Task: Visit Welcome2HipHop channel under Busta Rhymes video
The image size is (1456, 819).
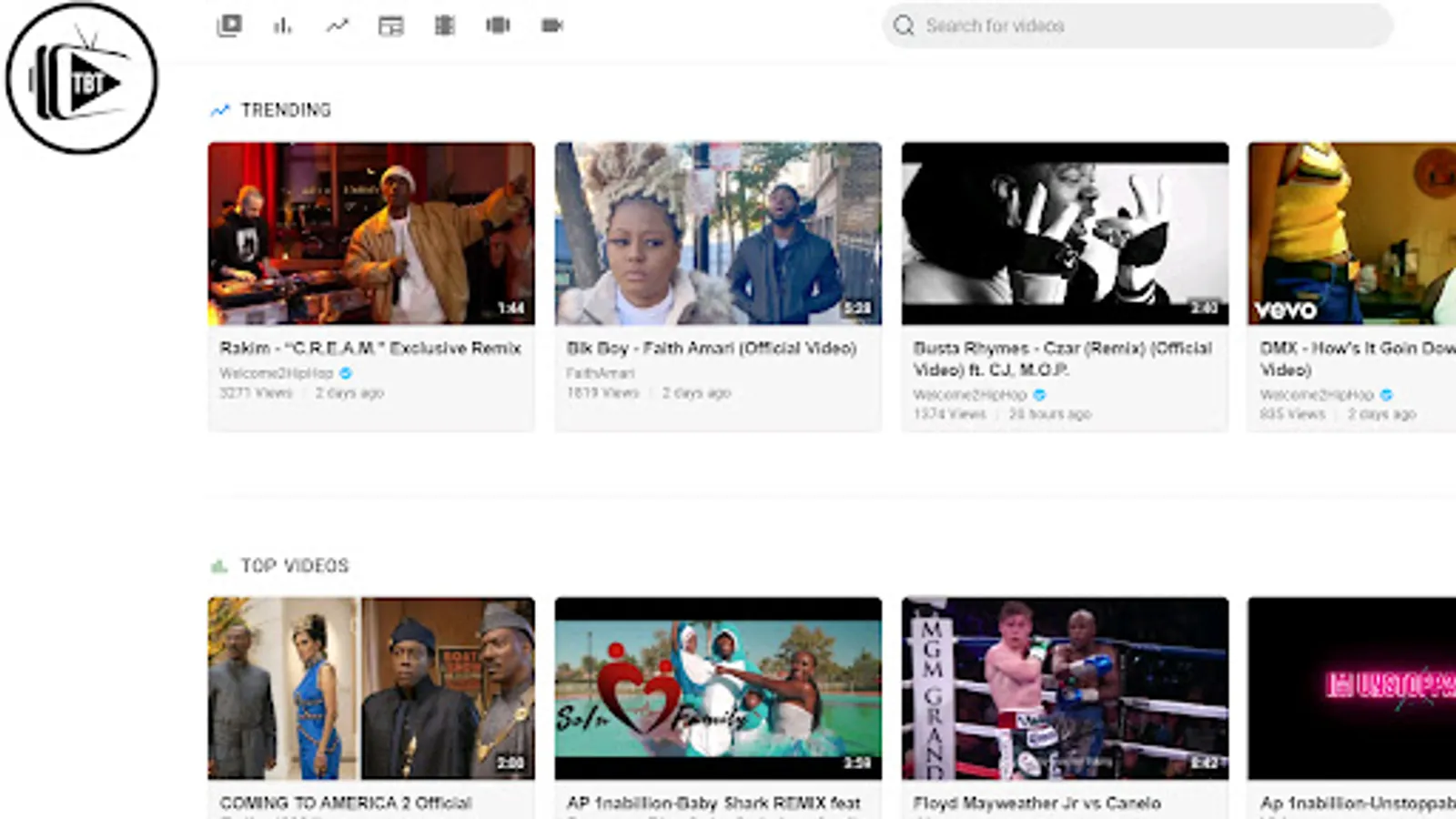Action: 970,395
